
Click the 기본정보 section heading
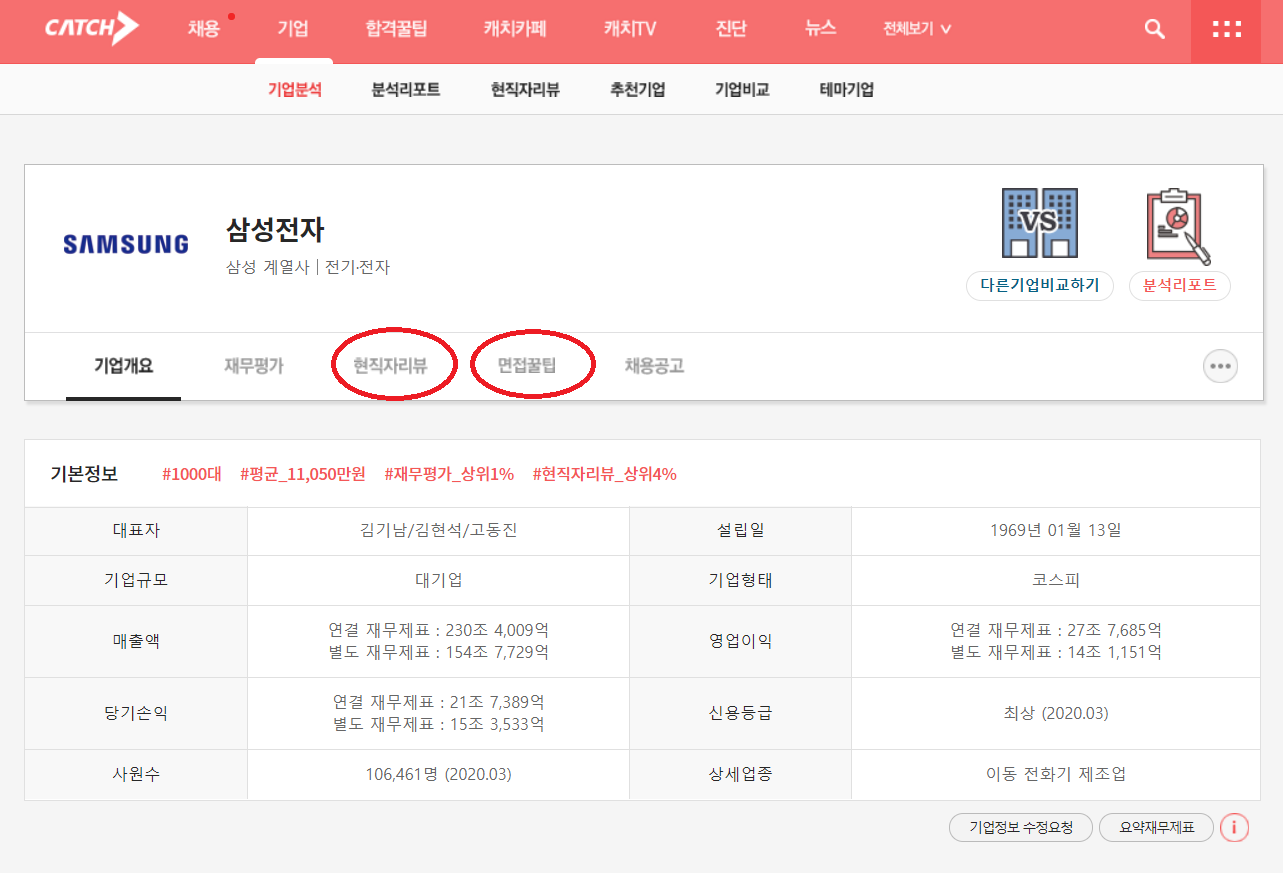pyautogui.click(x=84, y=474)
